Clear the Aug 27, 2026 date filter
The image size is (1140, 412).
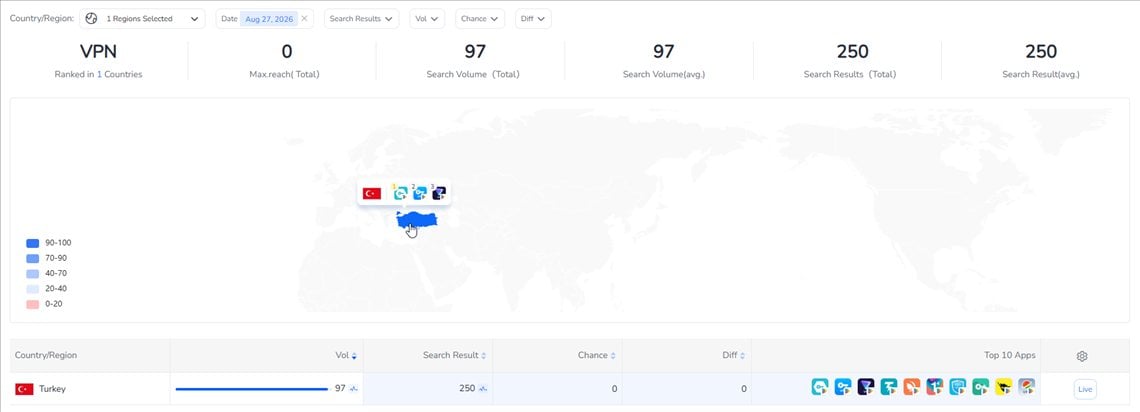pos(305,19)
